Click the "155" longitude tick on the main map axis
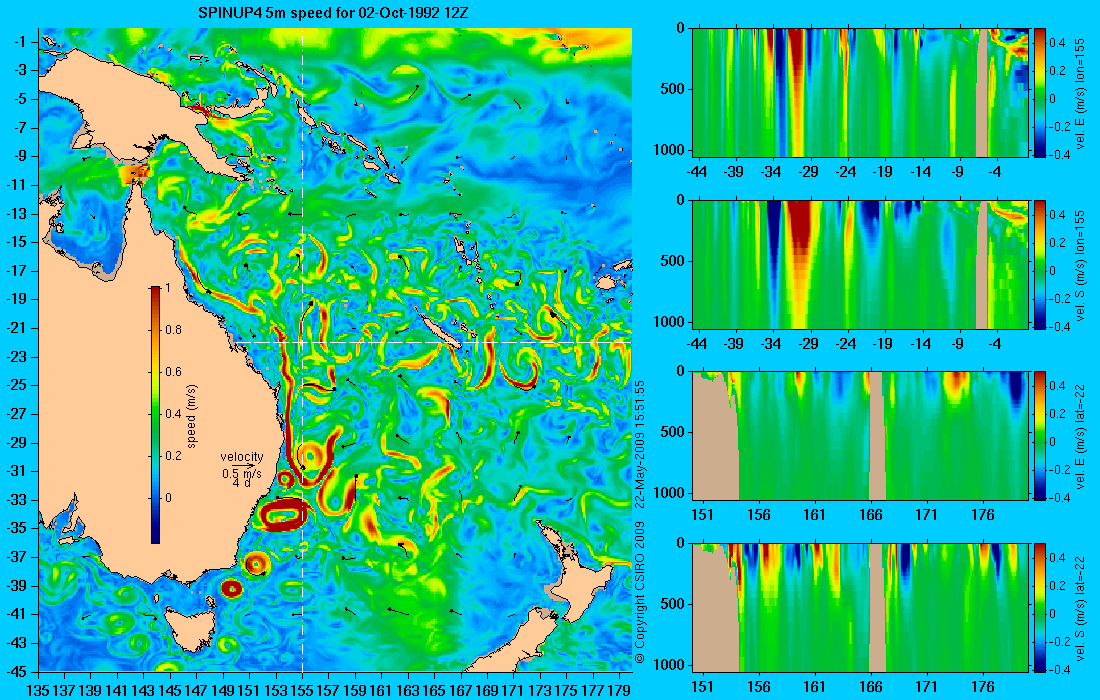The image size is (1100, 700). [x=302, y=691]
